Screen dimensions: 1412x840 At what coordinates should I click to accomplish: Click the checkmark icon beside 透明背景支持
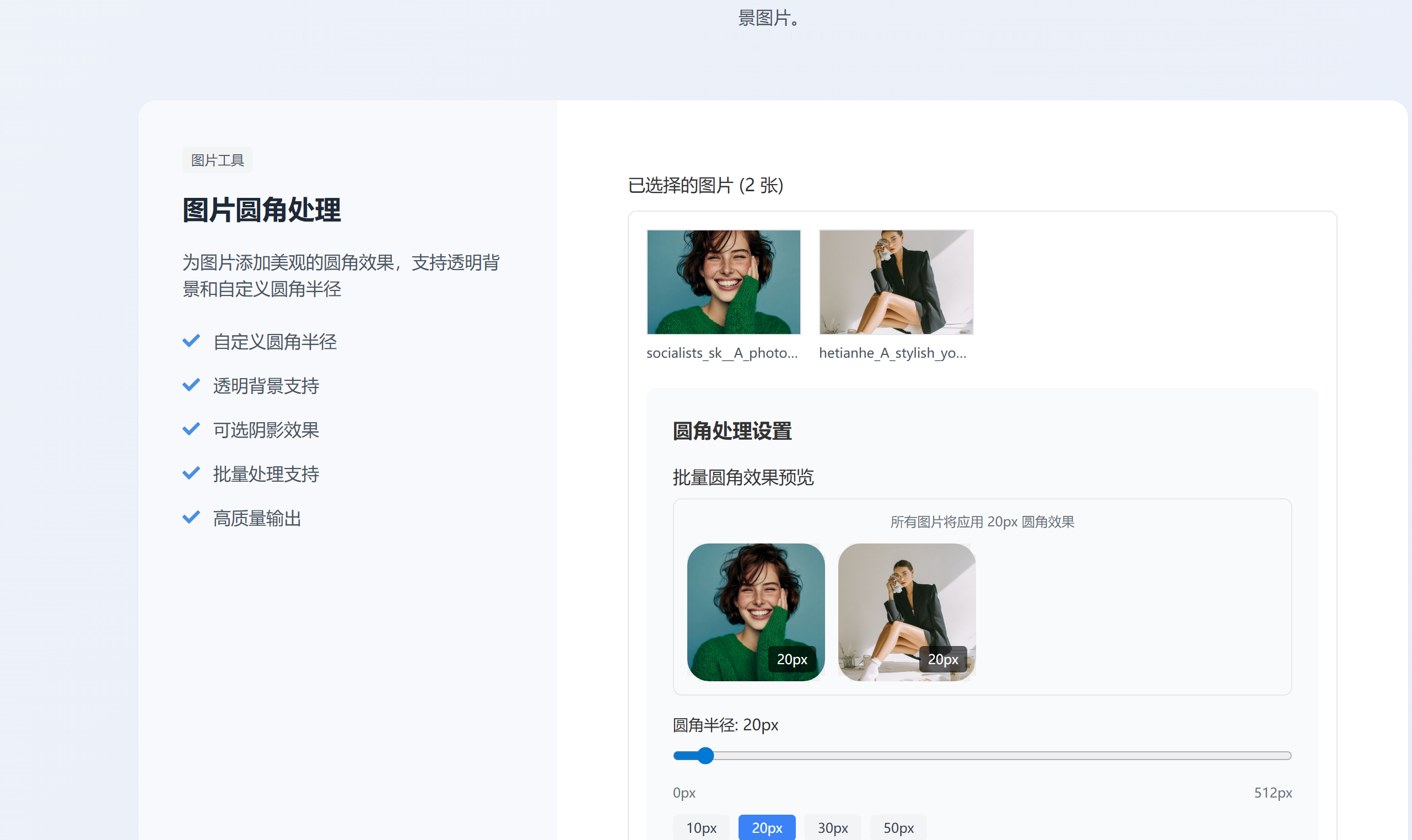pos(191,385)
